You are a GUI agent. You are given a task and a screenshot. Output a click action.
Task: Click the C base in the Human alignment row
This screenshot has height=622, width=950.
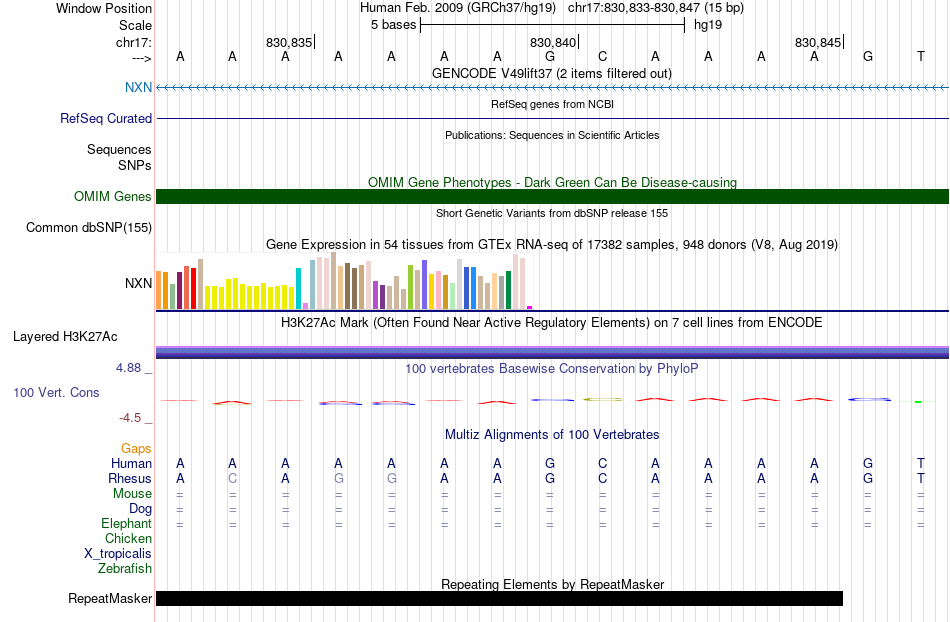click(x=602, y=463)
